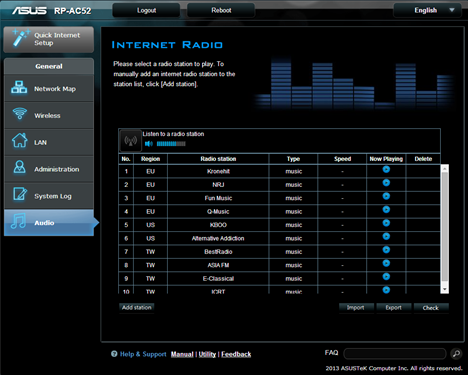Click the radio antenna icon

pos(130,141)
